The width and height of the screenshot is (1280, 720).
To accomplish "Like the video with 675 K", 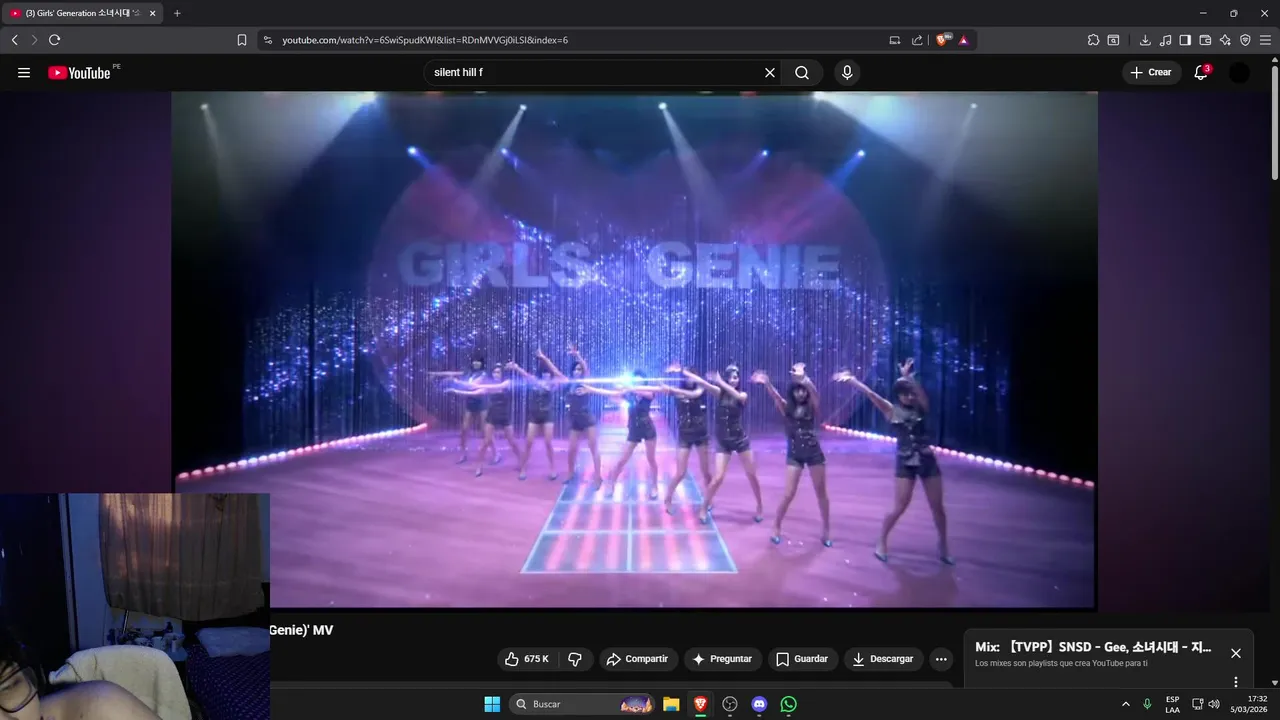I will pyautogui.click(x=527, y=659).
